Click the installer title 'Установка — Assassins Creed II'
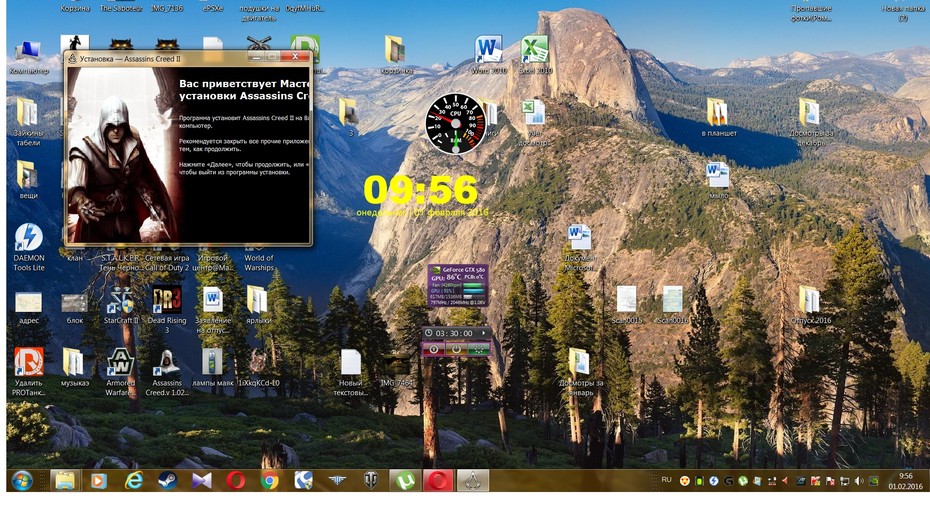 pyautogui.click(x=130, y=59)
